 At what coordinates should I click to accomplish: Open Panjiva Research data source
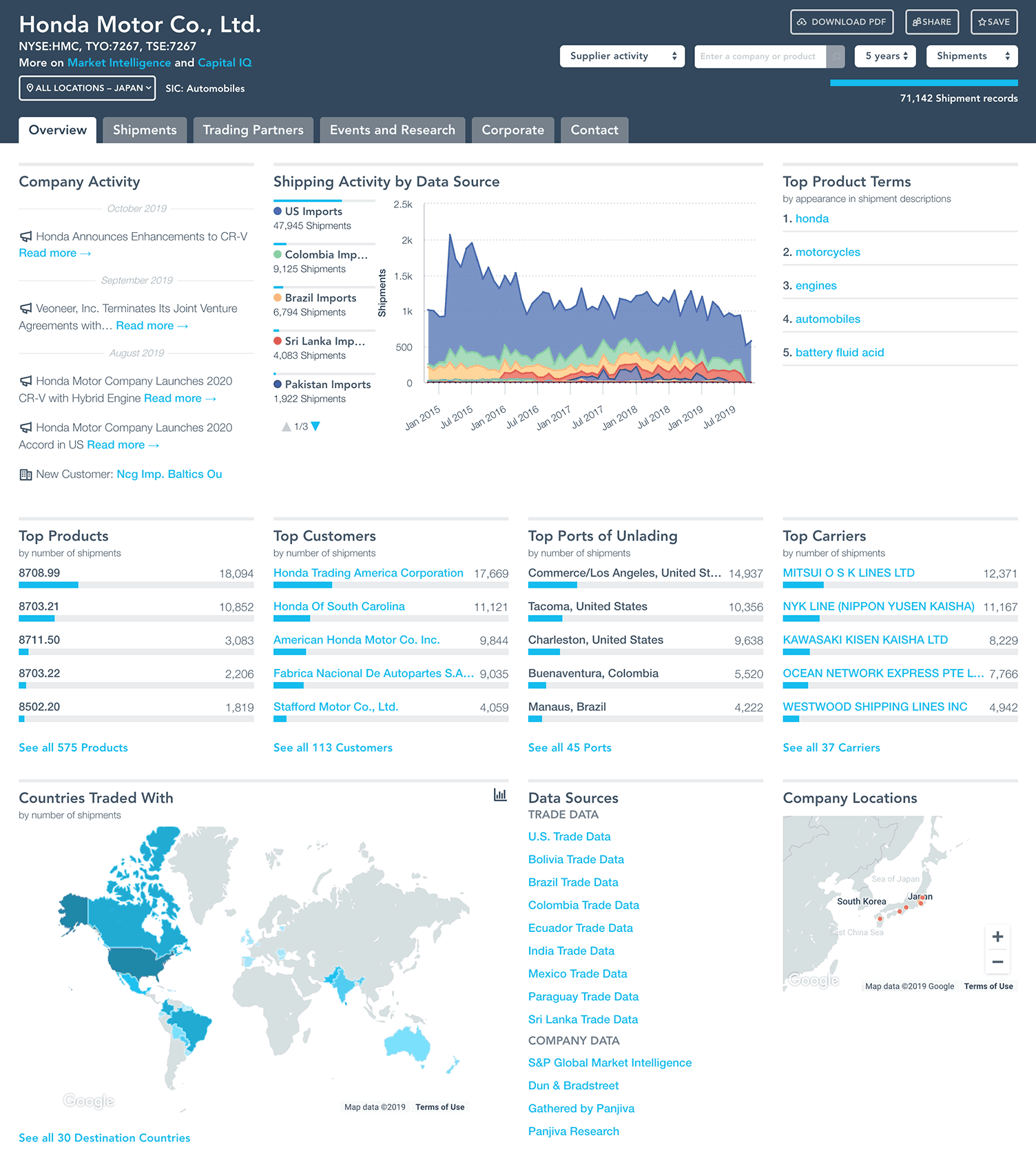(574, 1132)
